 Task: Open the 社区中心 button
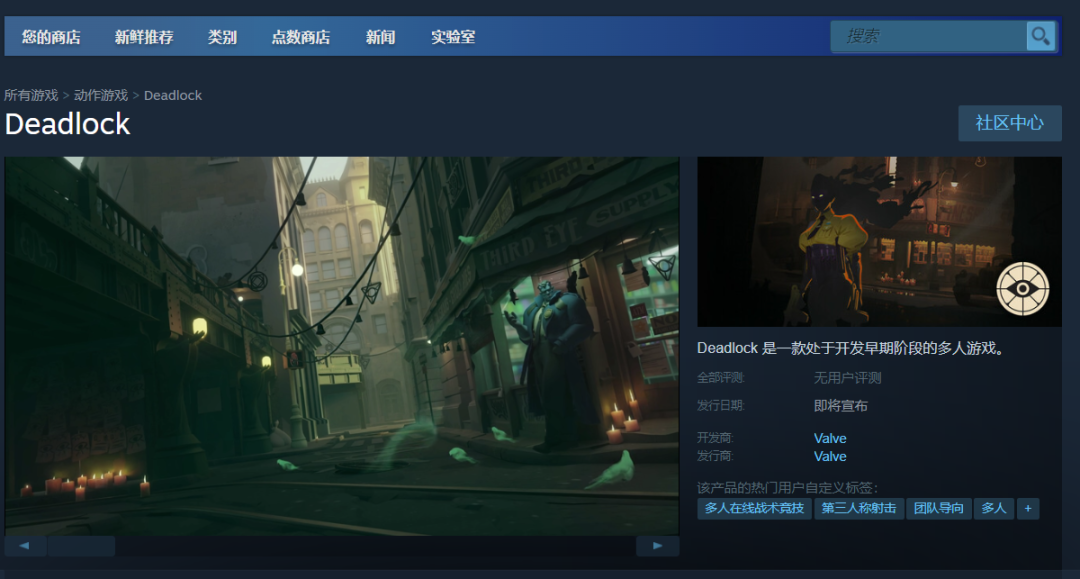pos(1010,123)
